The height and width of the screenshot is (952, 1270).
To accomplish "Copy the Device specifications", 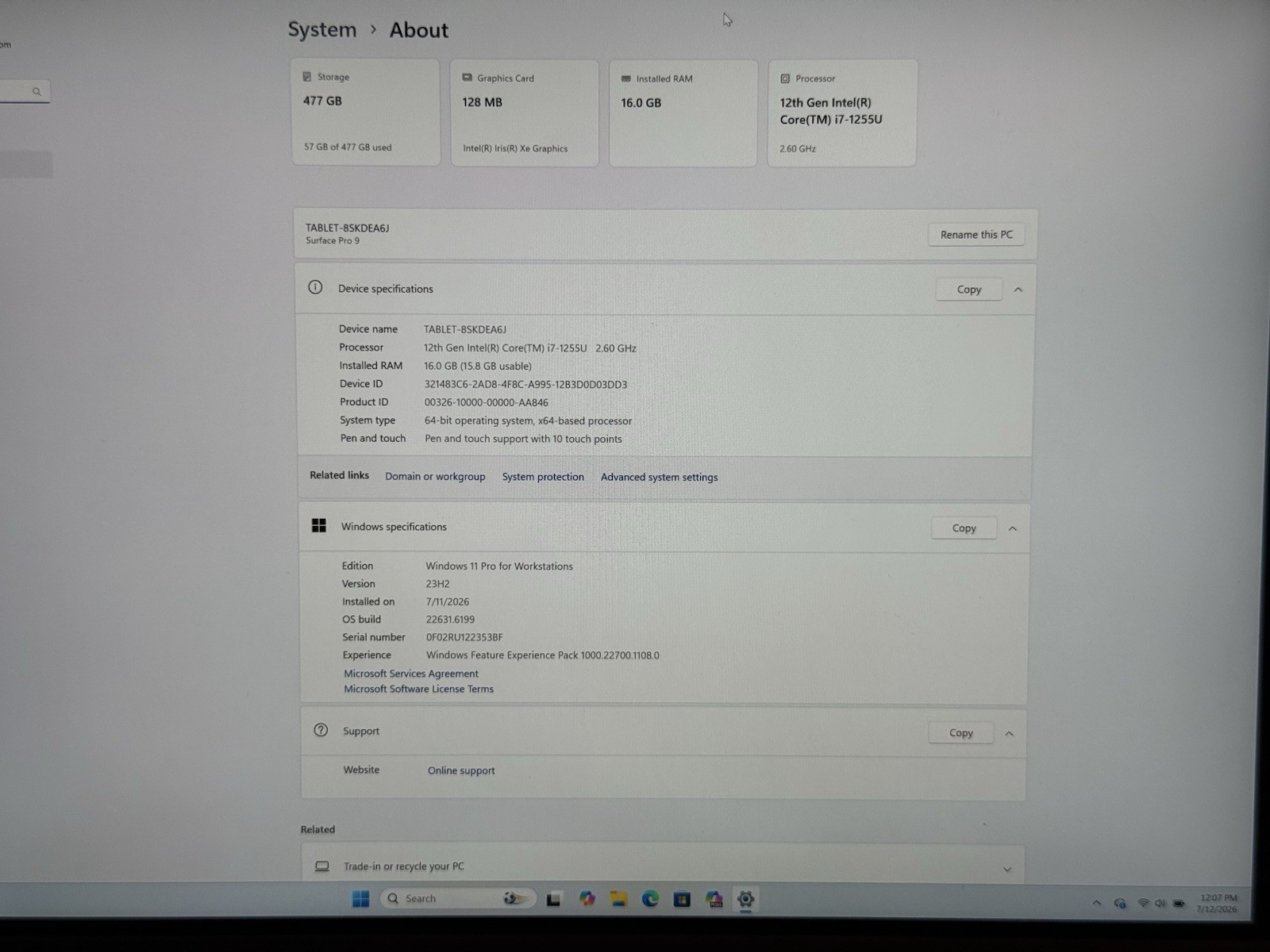I will click(969, 290).
